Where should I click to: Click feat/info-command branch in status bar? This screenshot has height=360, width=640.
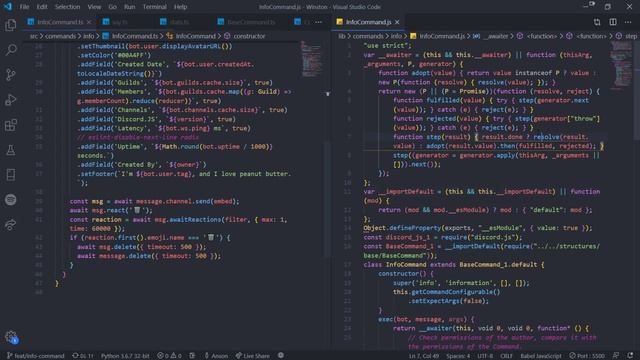(36, 356)
